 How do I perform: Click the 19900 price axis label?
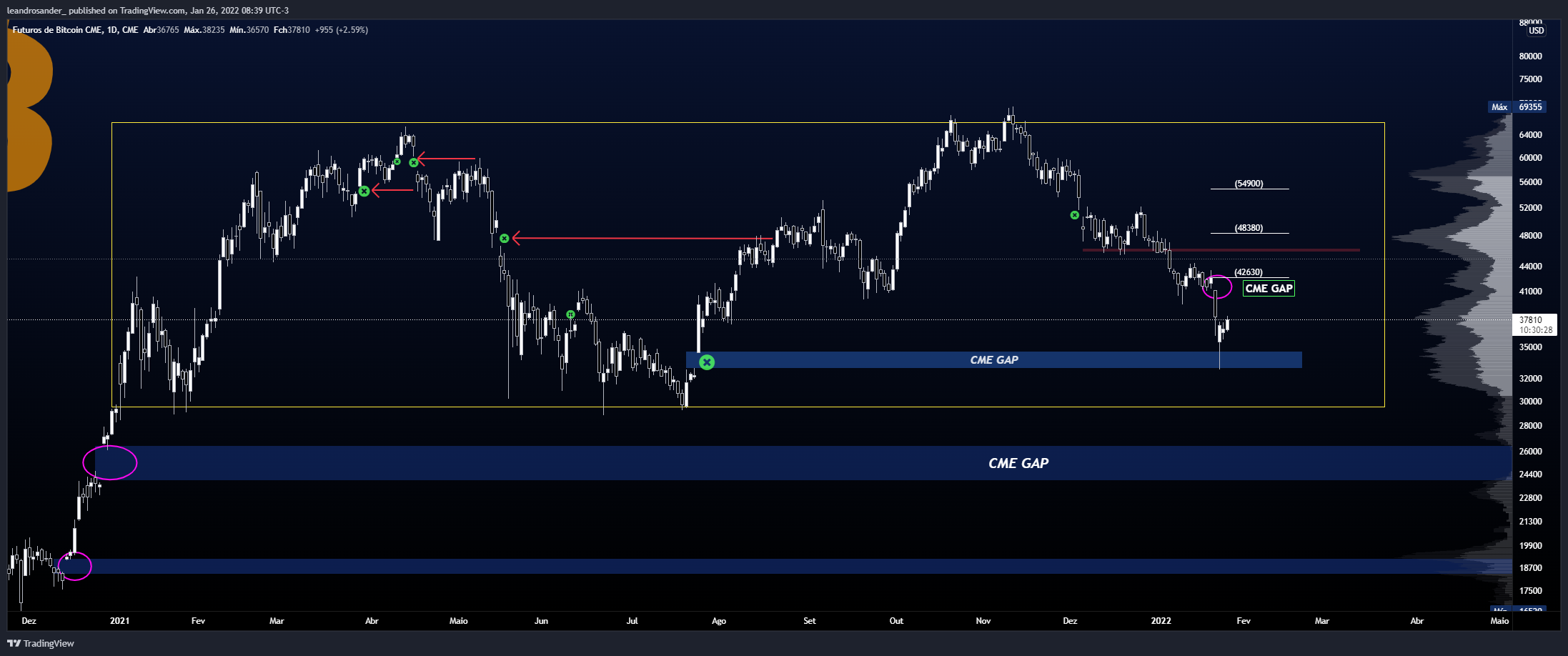(x=1530, y=546)
